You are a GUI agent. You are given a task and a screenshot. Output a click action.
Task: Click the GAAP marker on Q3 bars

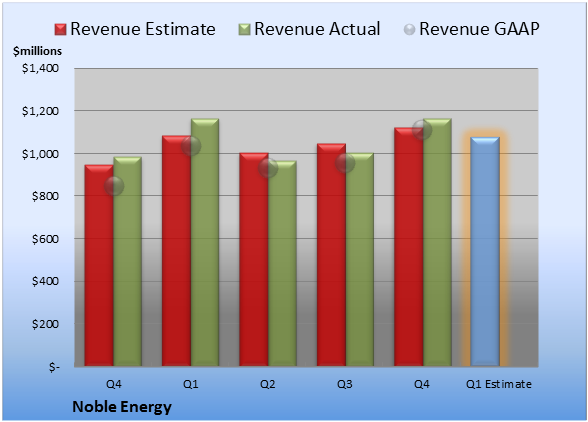point(345,163)
